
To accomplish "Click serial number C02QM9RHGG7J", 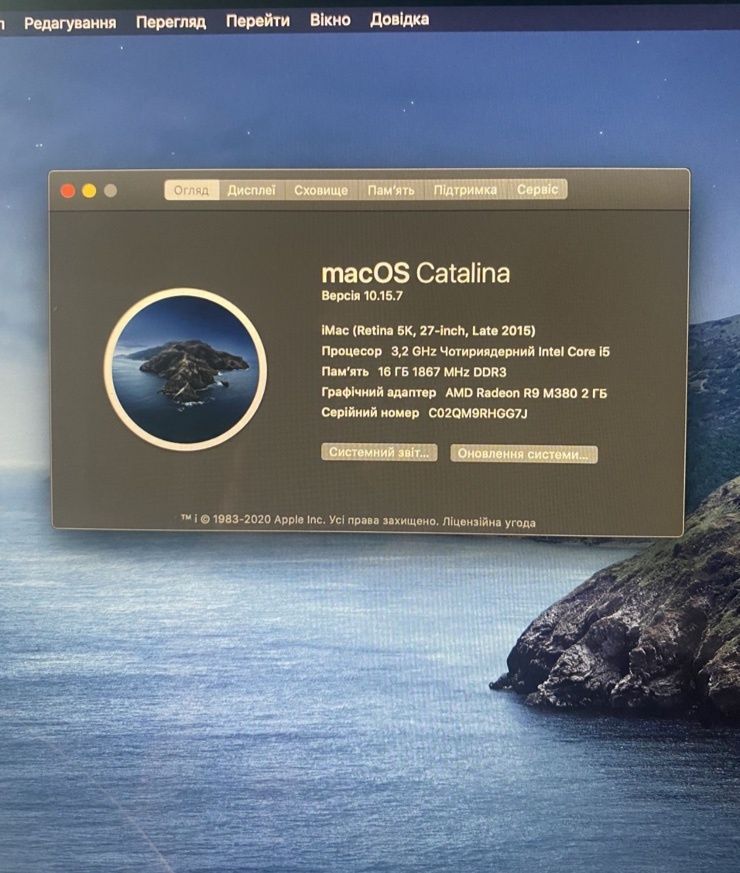I will pyautogui.click(x=478, y=413).
